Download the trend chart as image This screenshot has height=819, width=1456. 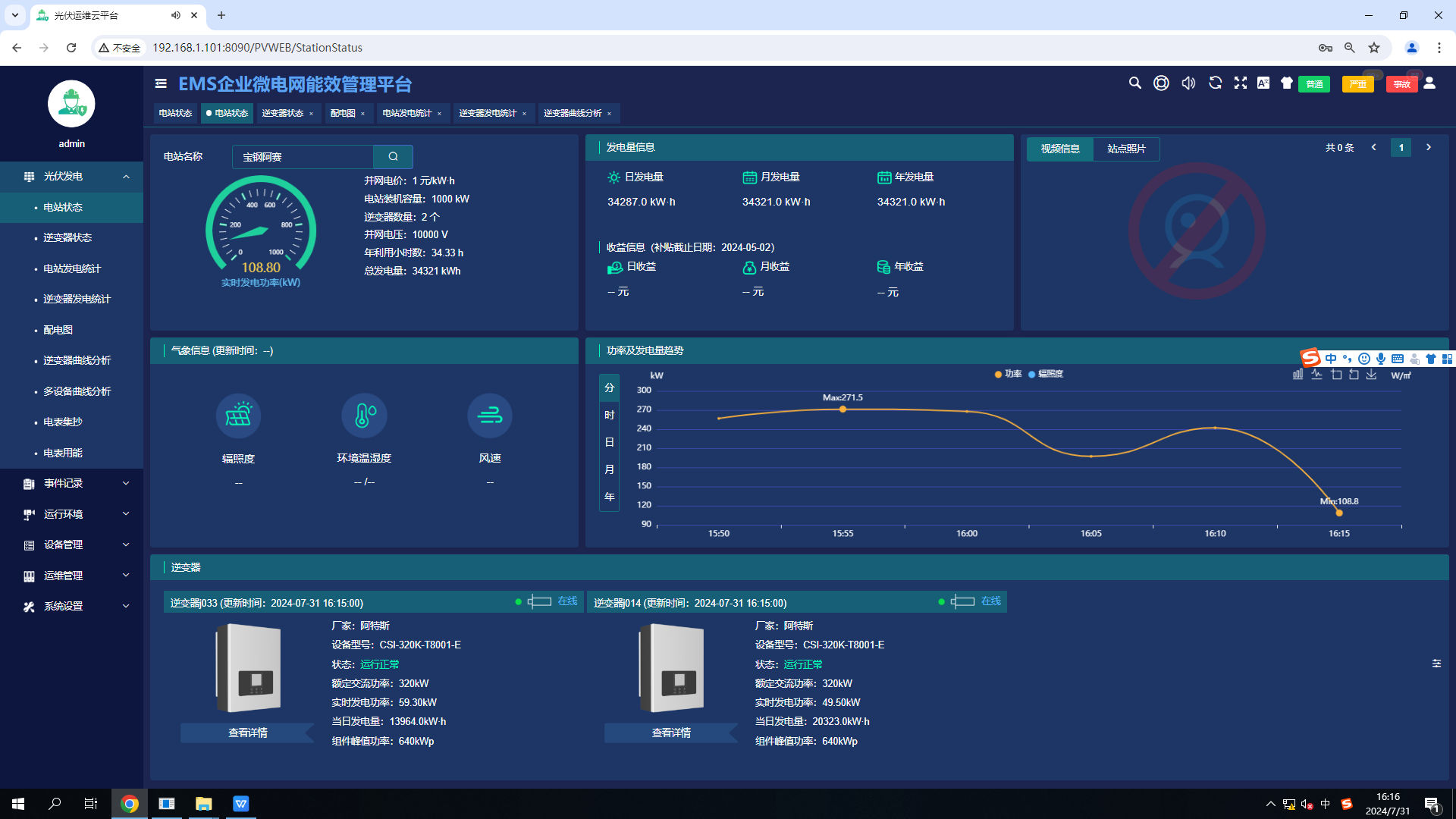coord(1372,375)
